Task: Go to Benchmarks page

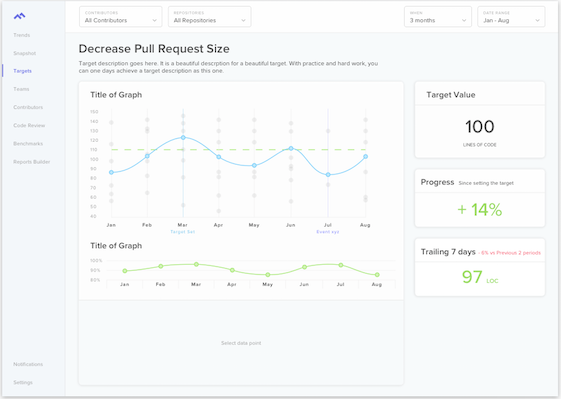Action: coord(28,144)
